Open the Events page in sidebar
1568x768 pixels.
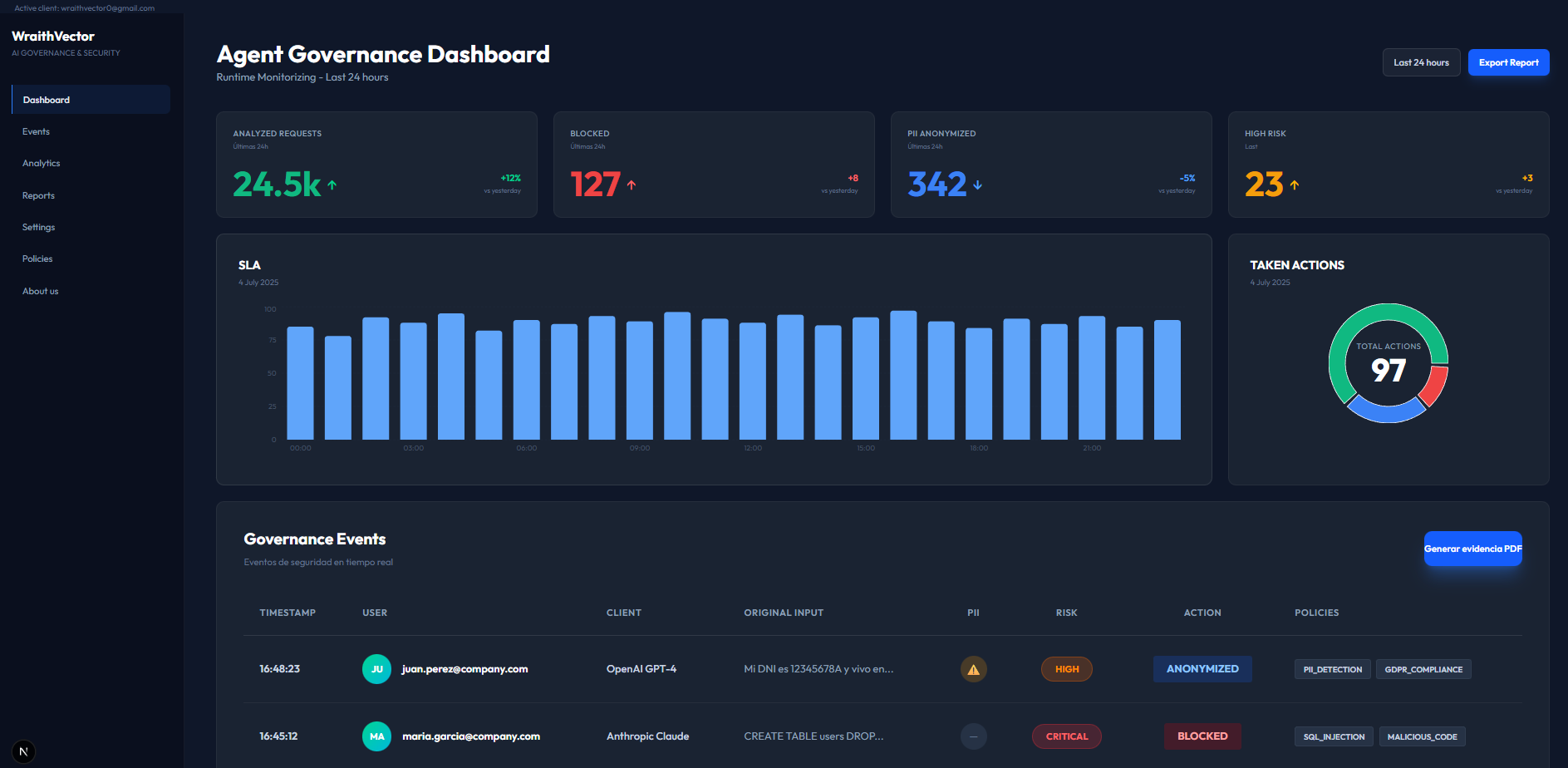pos(36,131)
